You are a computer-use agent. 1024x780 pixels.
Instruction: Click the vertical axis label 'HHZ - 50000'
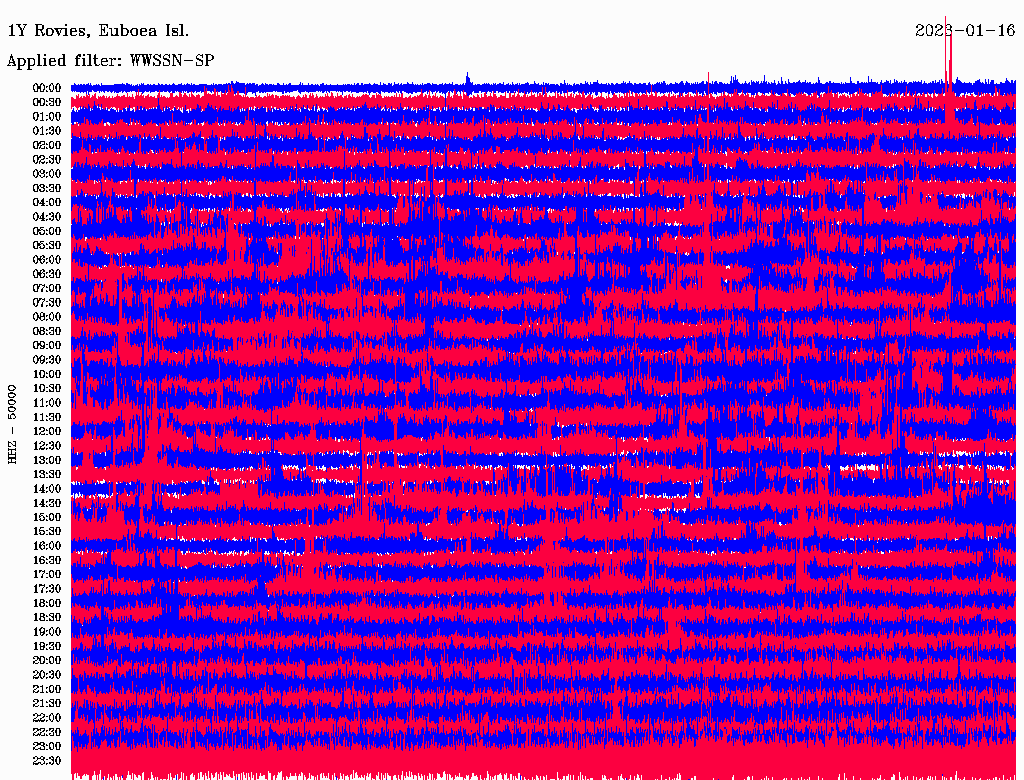pos(12,425)
